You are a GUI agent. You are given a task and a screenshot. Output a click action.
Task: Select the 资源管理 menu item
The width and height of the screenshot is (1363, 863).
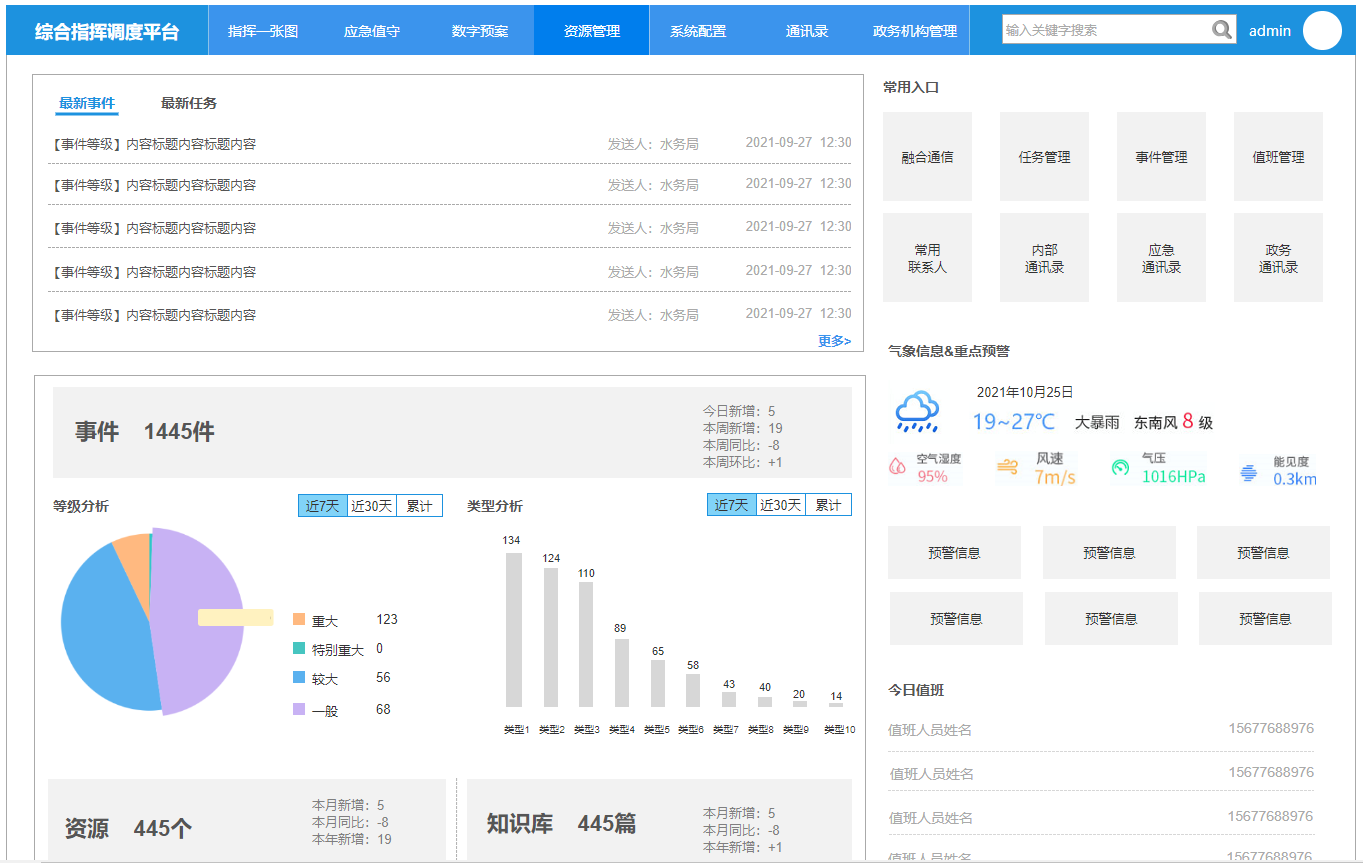tap(592, 31)
